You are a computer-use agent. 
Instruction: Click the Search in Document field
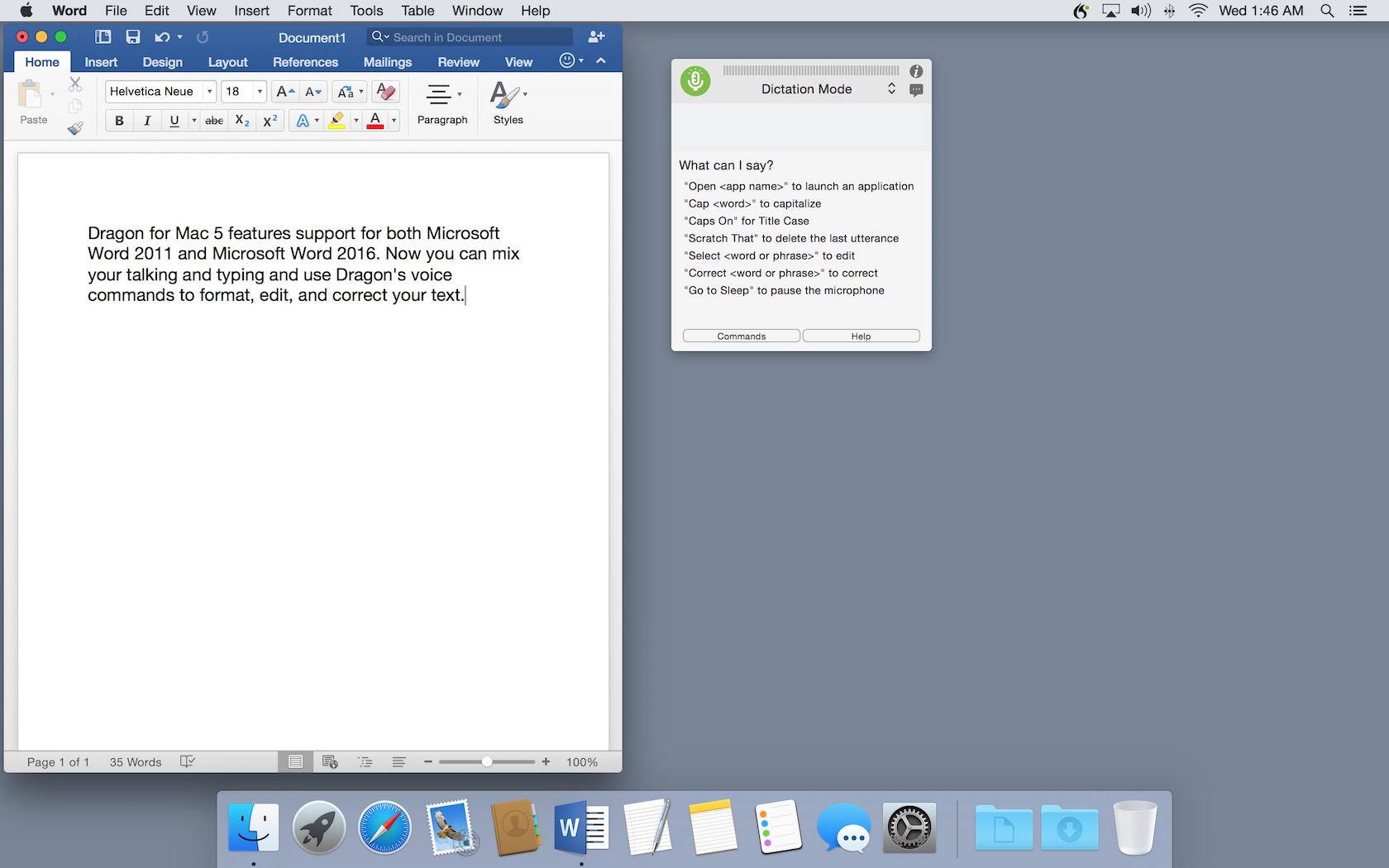tap(480, 37)
